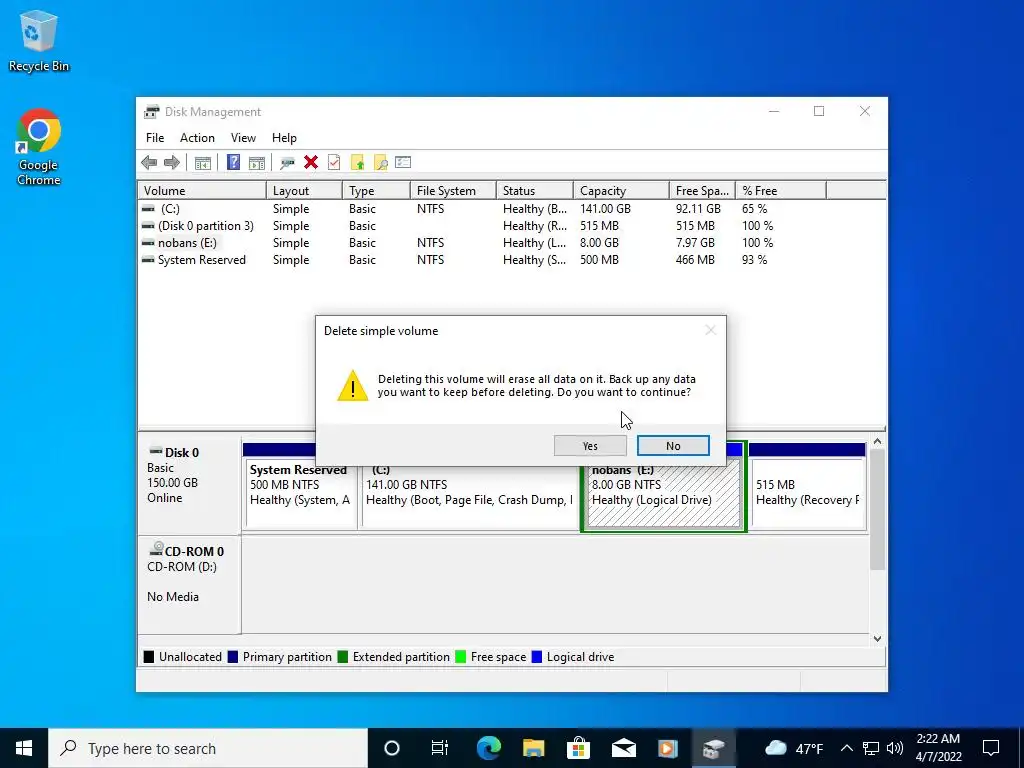Image resolution: width=1024 pixels, height=768 pixels.
Task: Click the Disk Management title bar icon
Action: (x=152, y=112)
